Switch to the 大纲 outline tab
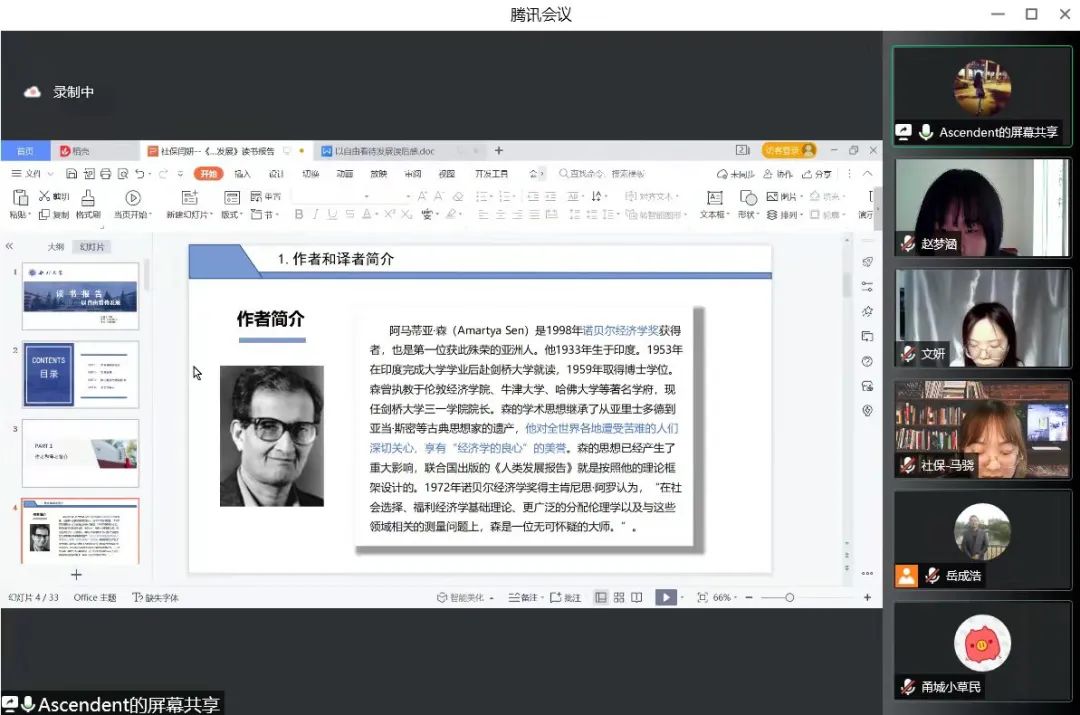The width and height of the screenshot is (1080, 715). point(56,246)
